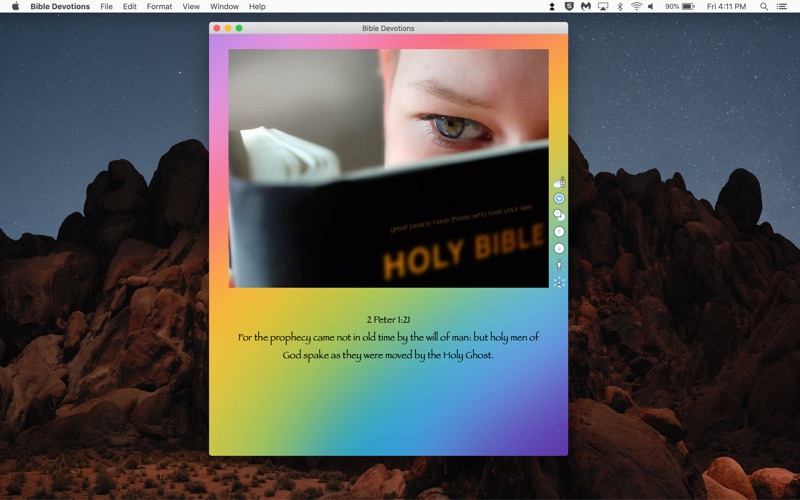Open the View menu

tap(191, 6)
